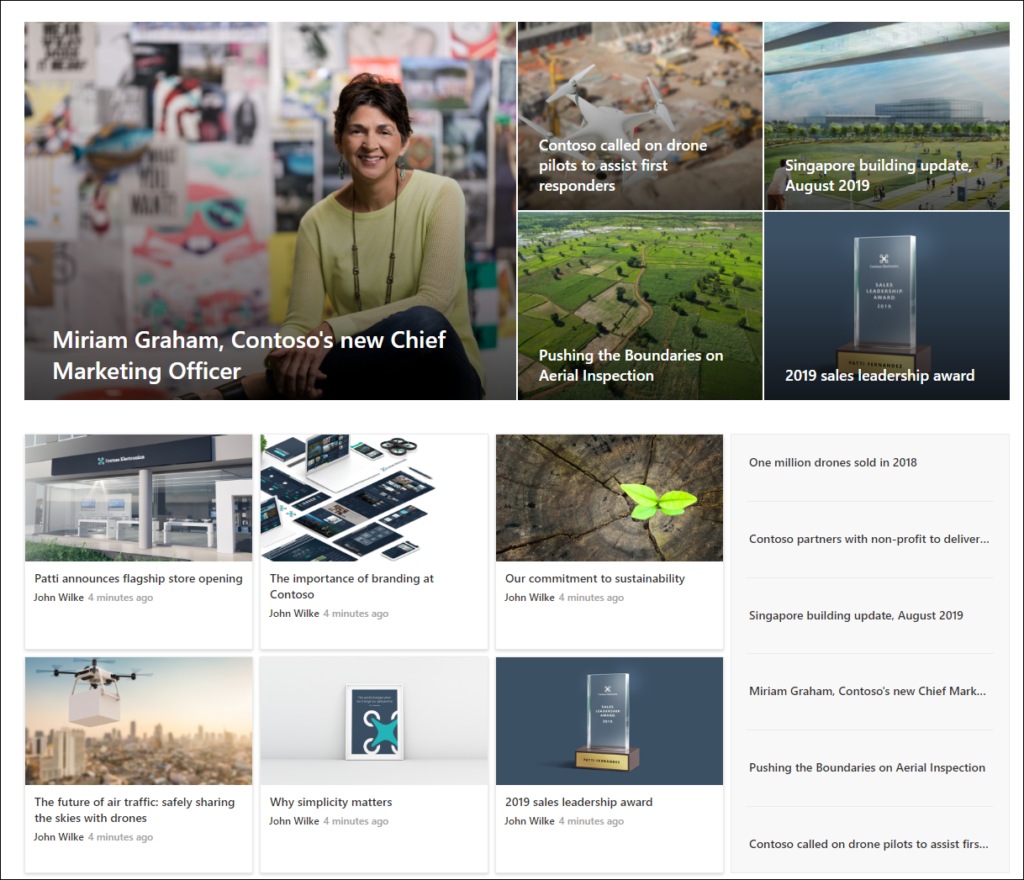Image resolution: width=1024 pixels, height=880 pixels.
Task: Click John Wilke author under Why simplicity matters
Action: pyautogui.click(x=294, y=821)
